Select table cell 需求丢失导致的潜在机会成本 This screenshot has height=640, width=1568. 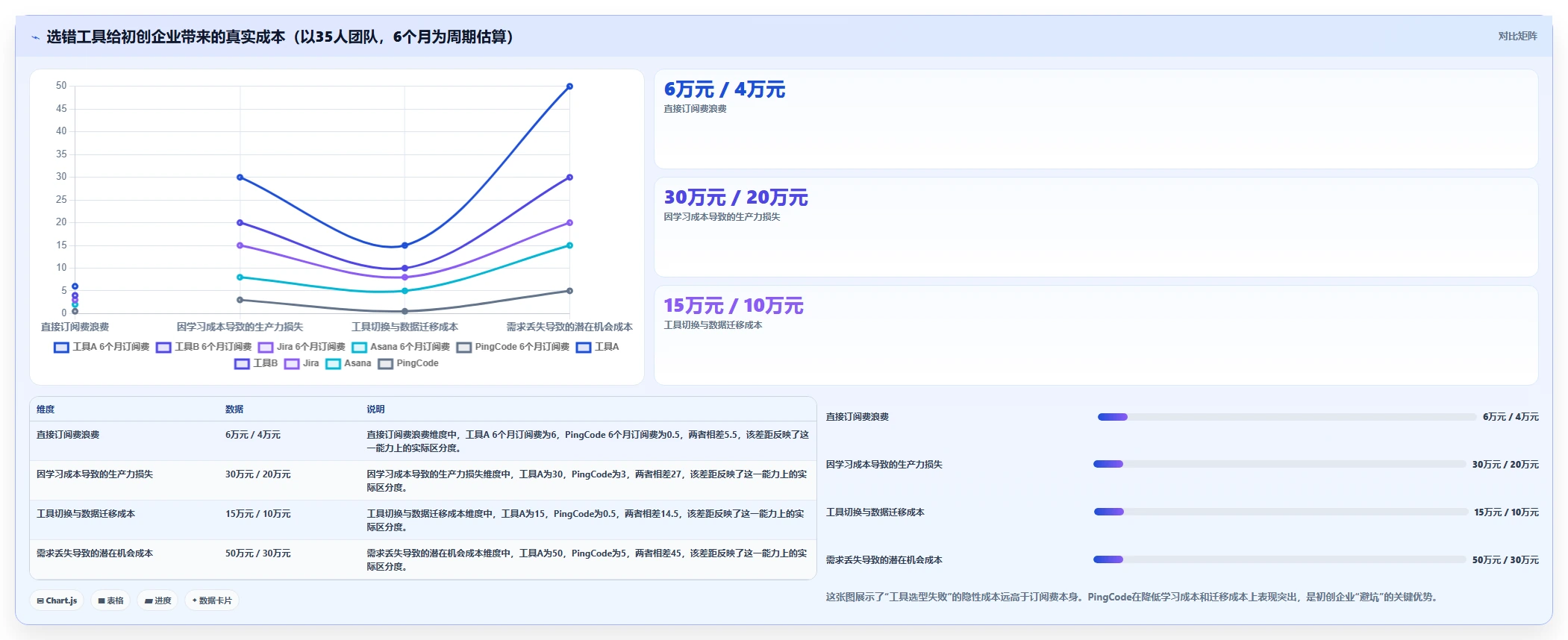(95, 553)
